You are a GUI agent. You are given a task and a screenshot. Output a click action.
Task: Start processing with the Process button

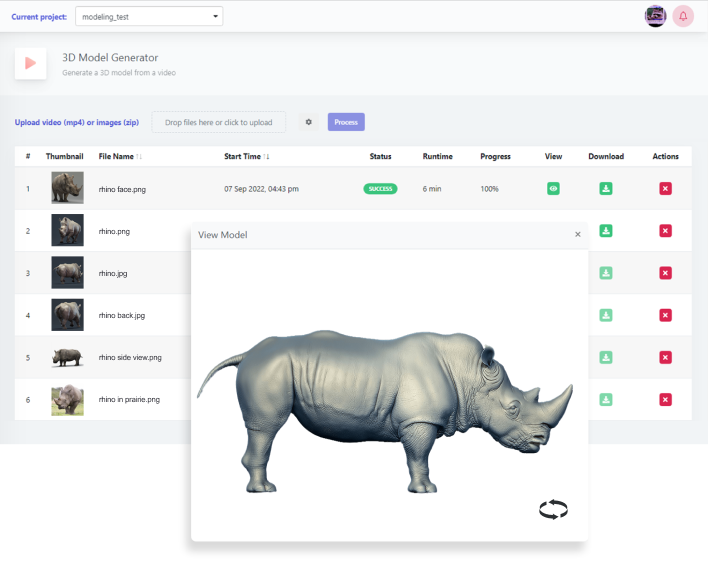click(346, 122)
